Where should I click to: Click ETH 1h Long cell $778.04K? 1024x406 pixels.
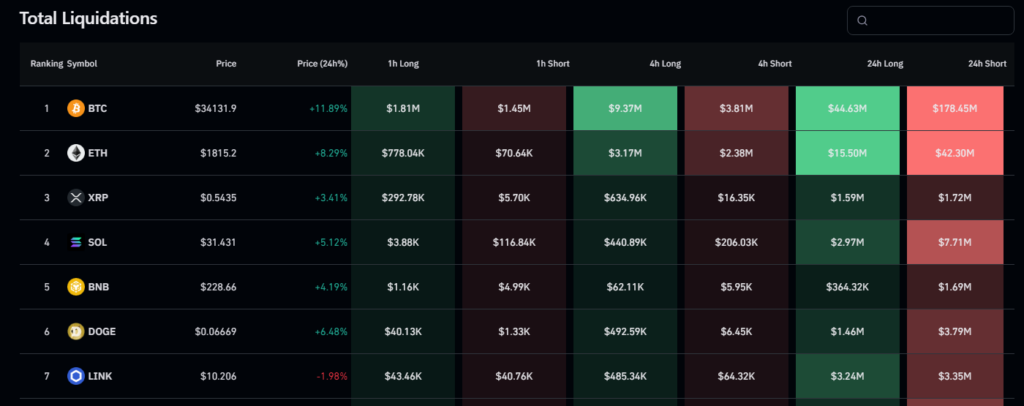(x=403, y=153)
